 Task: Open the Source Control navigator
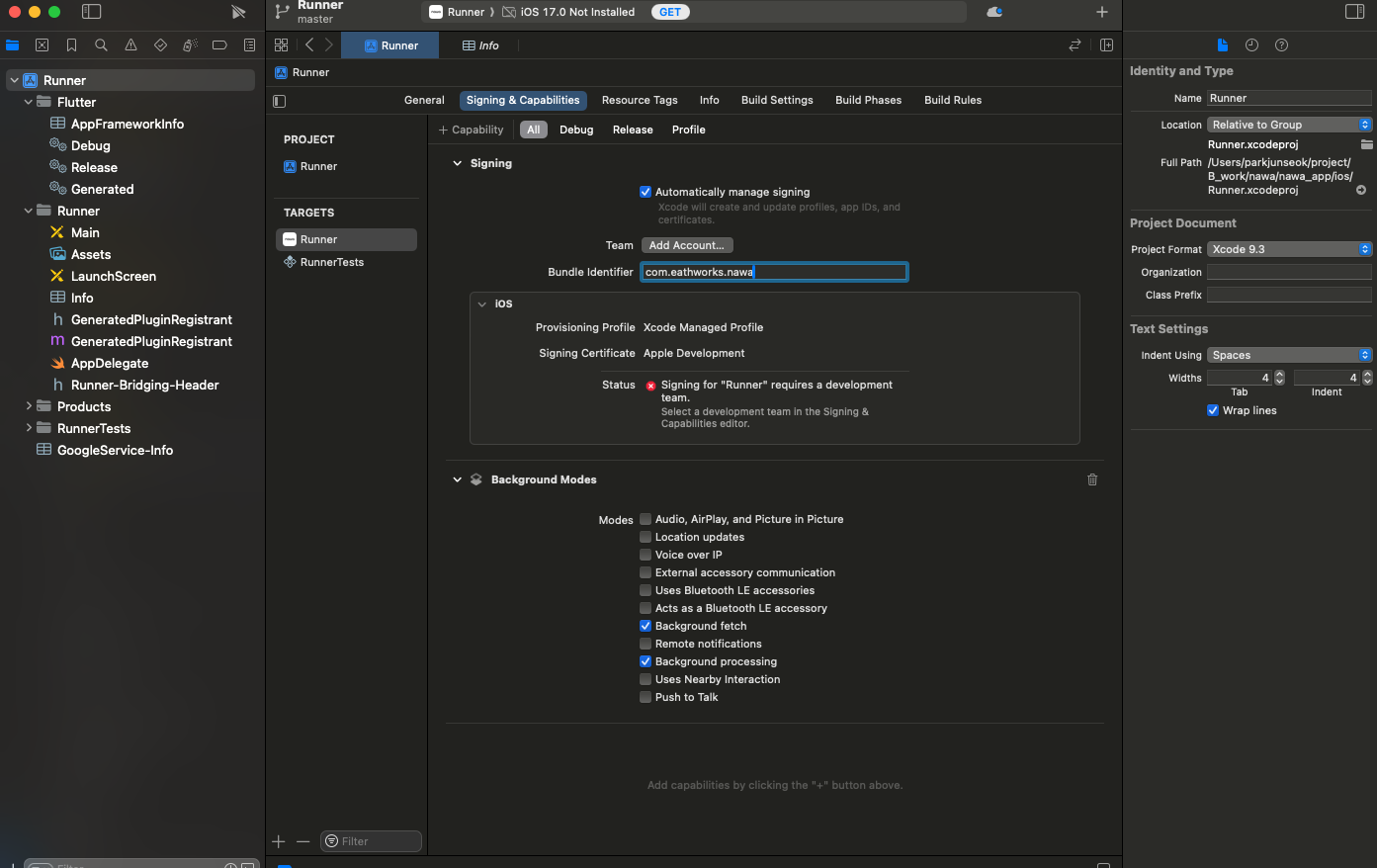[x=42, y=45]
